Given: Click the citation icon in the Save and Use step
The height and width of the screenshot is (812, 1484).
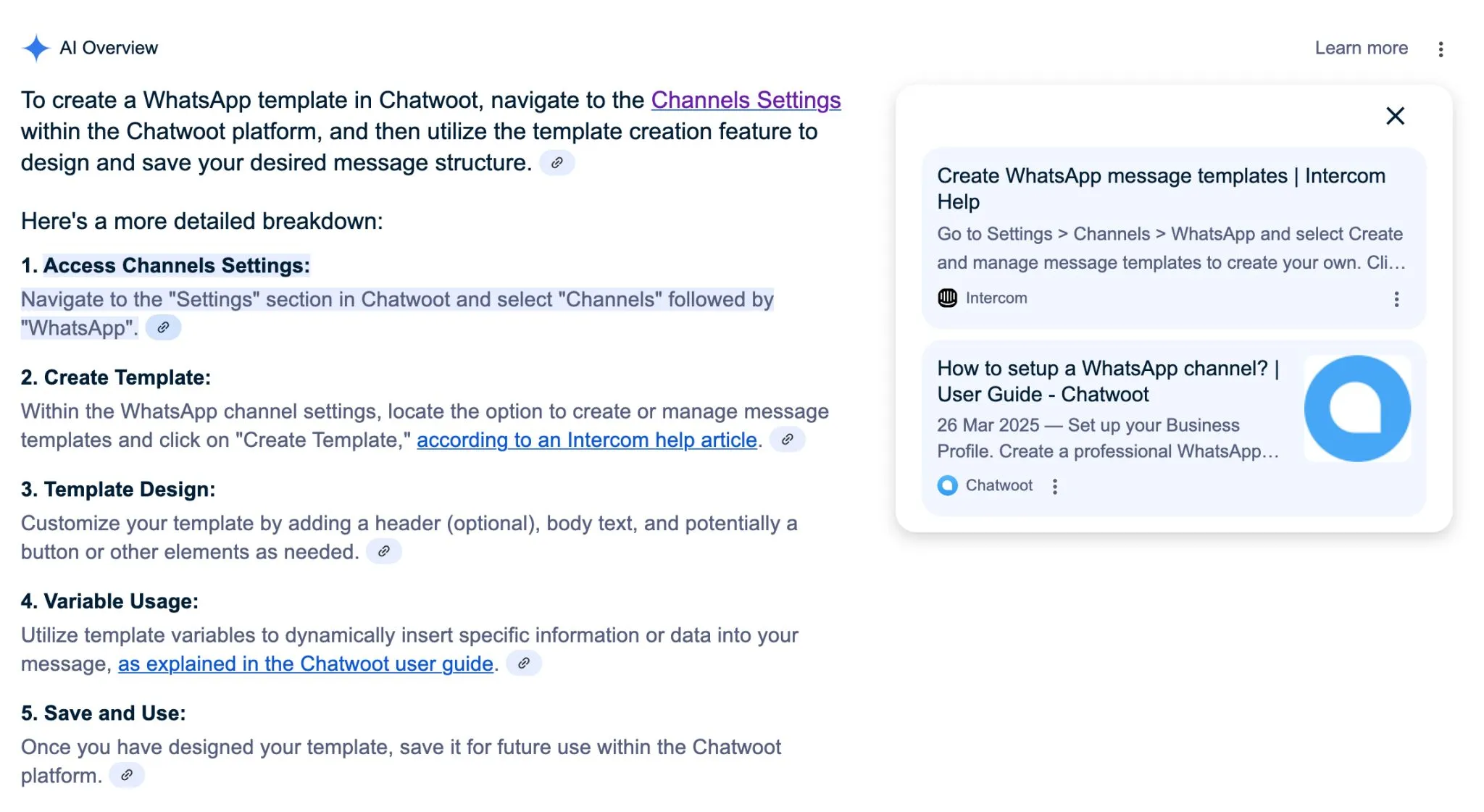Looking at the screenshot, I should click(x=126, y=775).
